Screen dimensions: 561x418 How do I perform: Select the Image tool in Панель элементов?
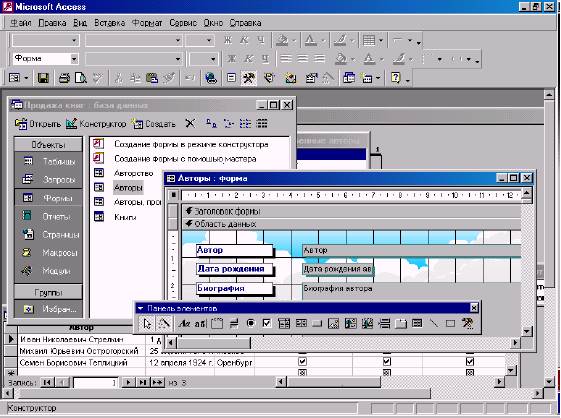pos(333,324)
